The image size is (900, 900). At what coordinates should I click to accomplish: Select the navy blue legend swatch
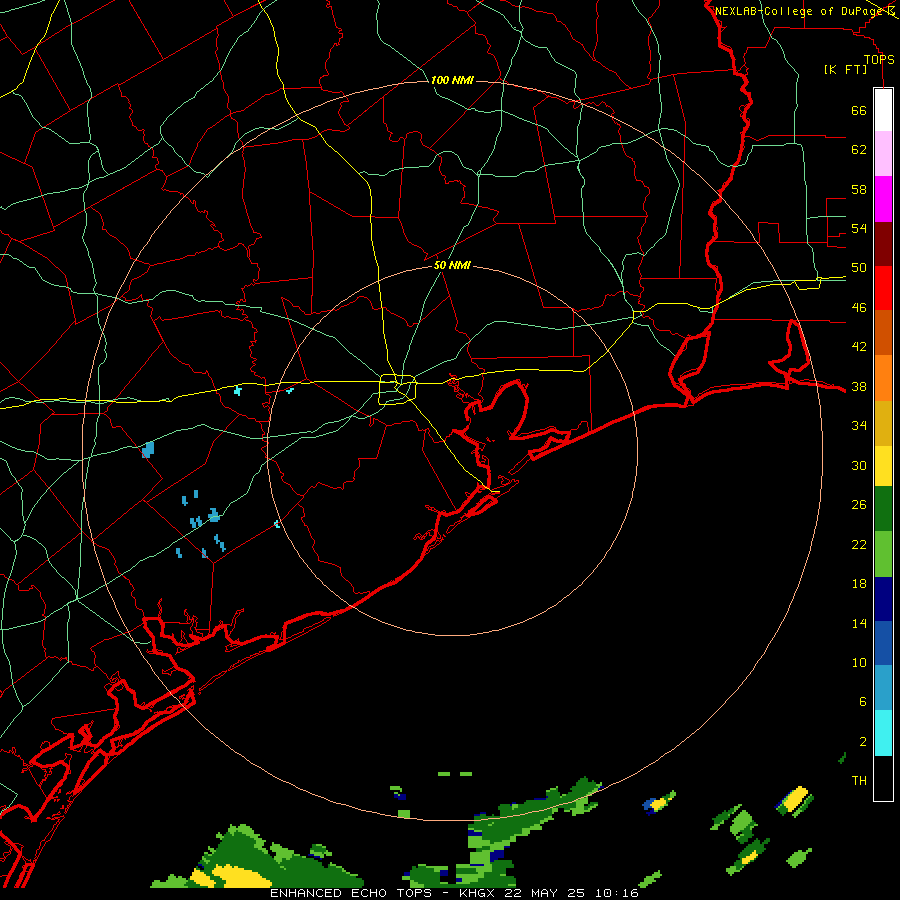pos(883,599)
